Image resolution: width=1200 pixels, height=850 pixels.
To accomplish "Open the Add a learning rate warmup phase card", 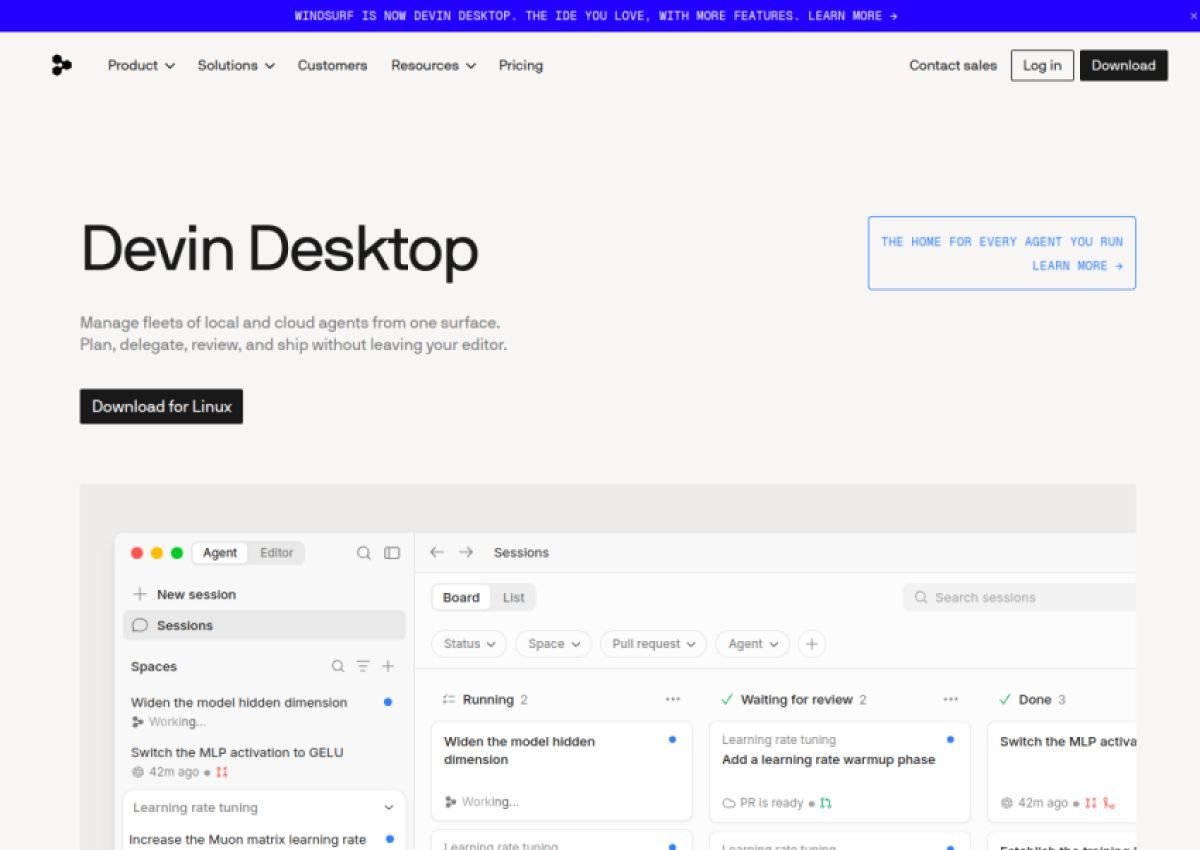I will (840, 771).
